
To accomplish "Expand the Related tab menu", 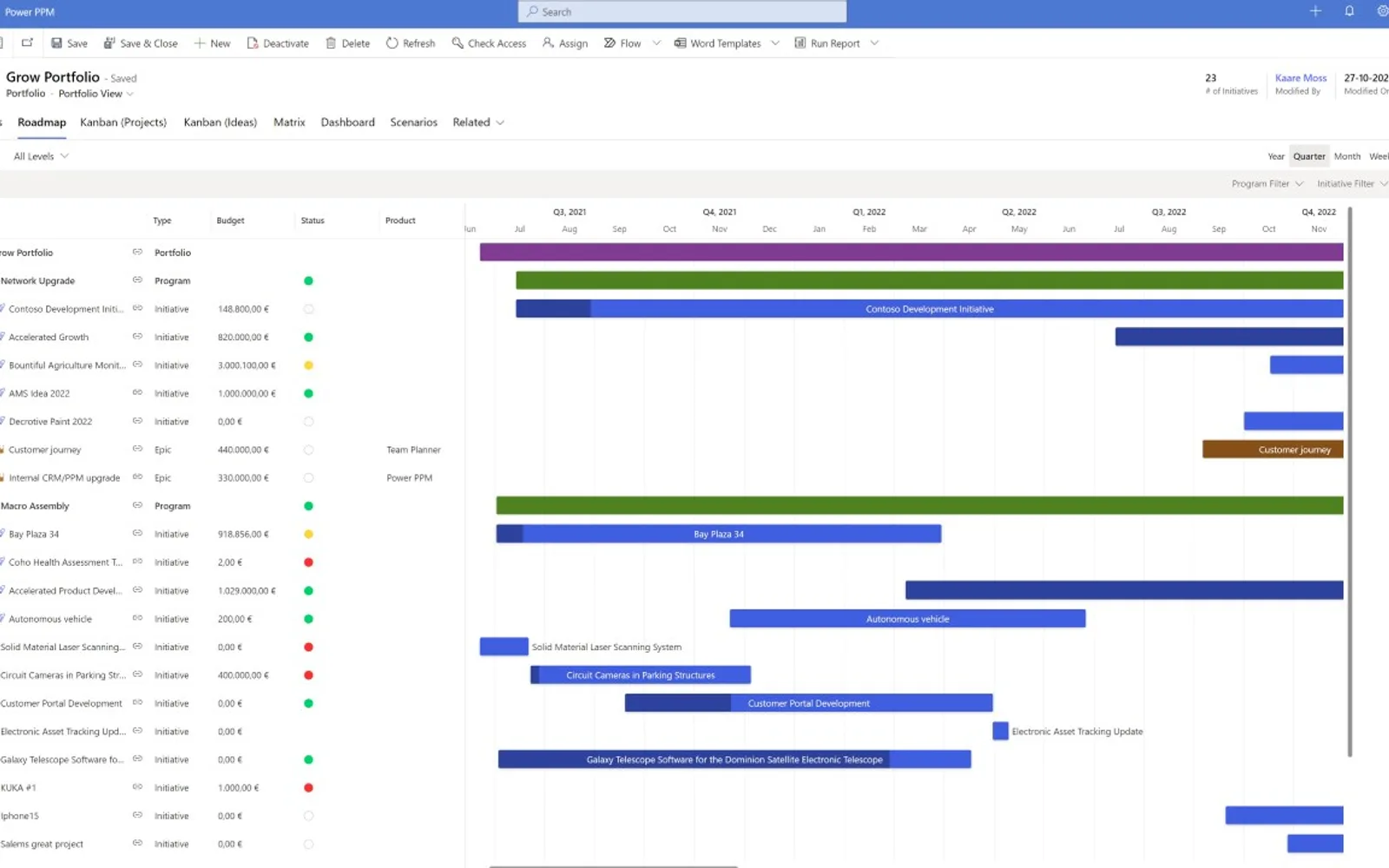I will pyautogui.click(x=478, y=122).
